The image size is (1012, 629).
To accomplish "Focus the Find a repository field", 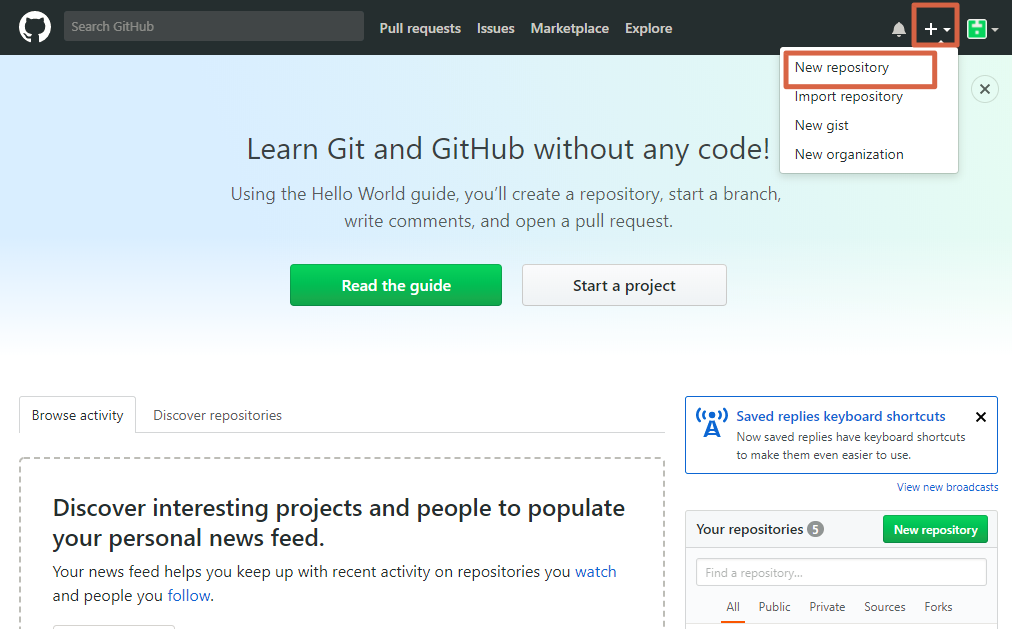I will coord(841,572).
